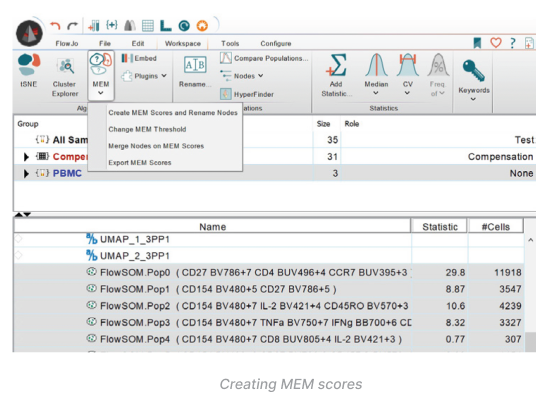Expand the Compensation group
Viewport: 551px width, 395px height.
pos(26,157)
